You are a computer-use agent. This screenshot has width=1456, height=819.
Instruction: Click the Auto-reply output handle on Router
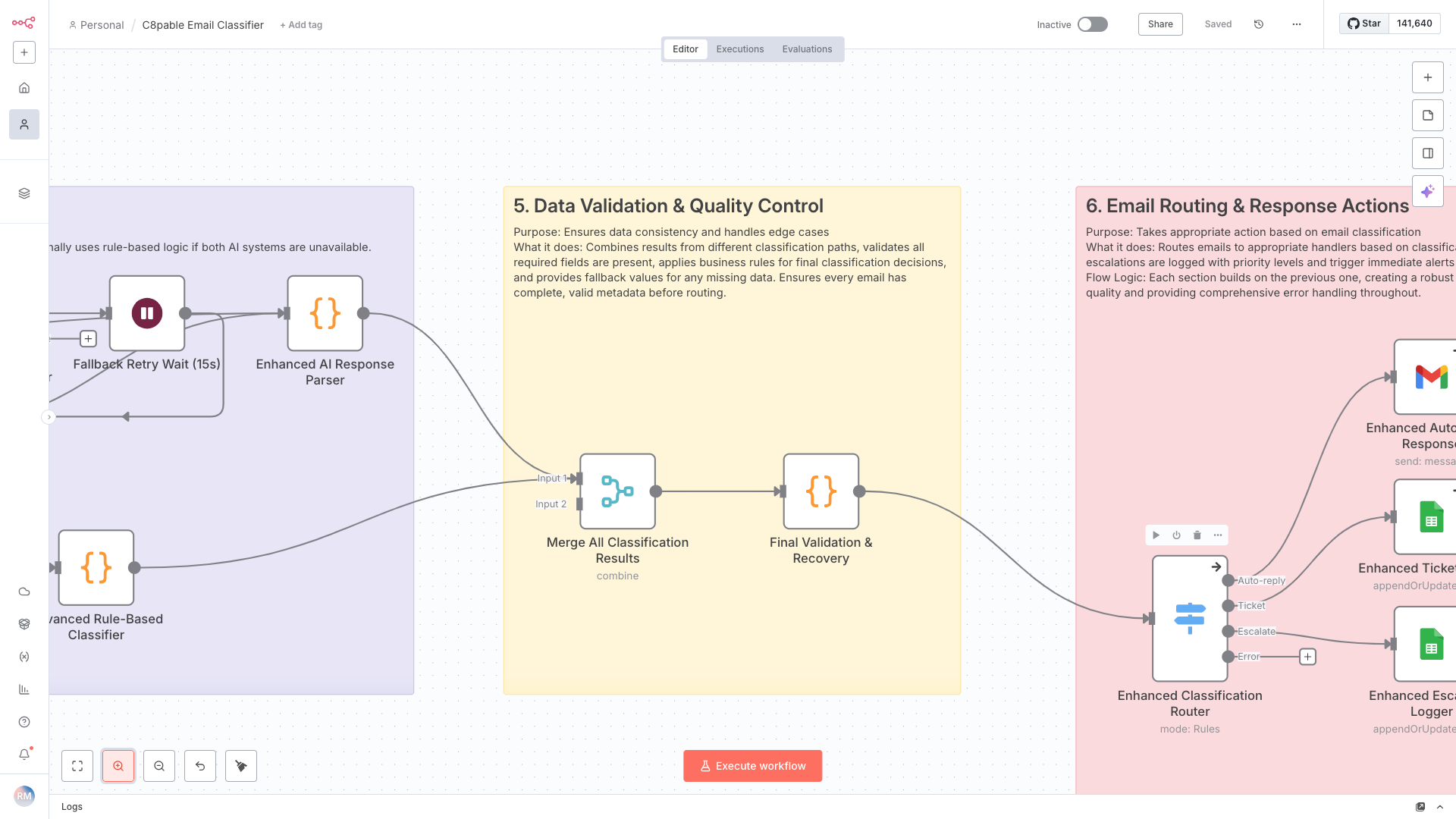point(1228,581)
